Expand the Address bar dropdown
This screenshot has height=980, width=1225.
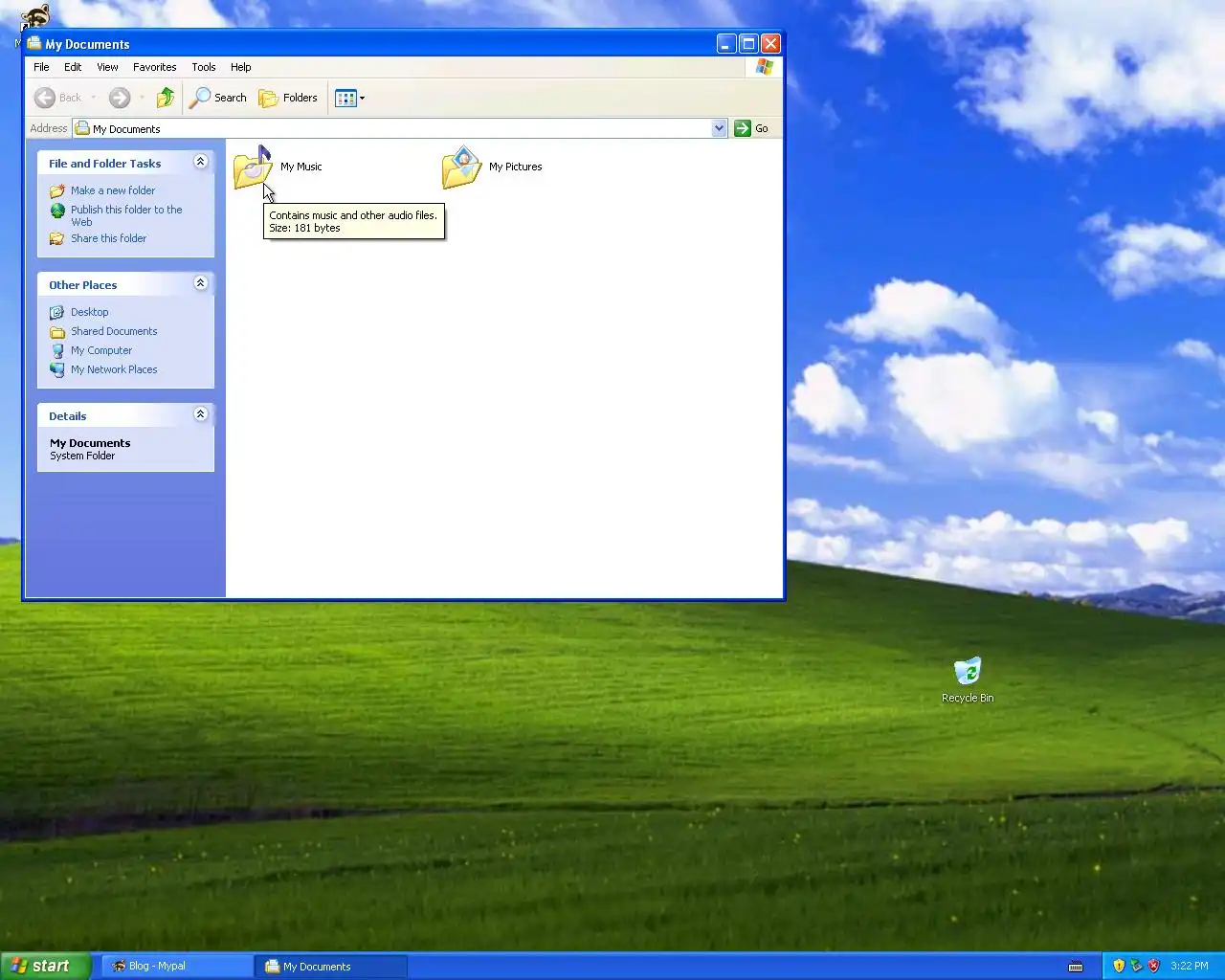point(719,128)
